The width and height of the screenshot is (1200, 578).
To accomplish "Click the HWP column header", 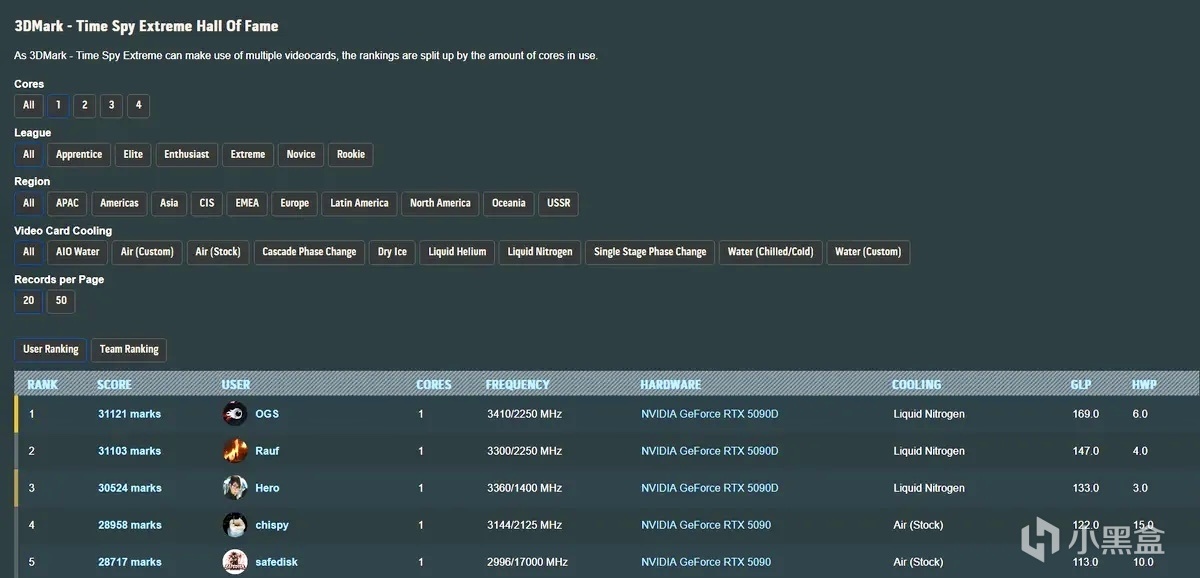I will [x=1144, y=385].
